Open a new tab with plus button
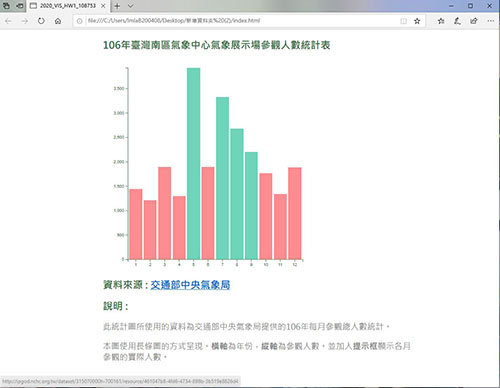 [117, 6]
